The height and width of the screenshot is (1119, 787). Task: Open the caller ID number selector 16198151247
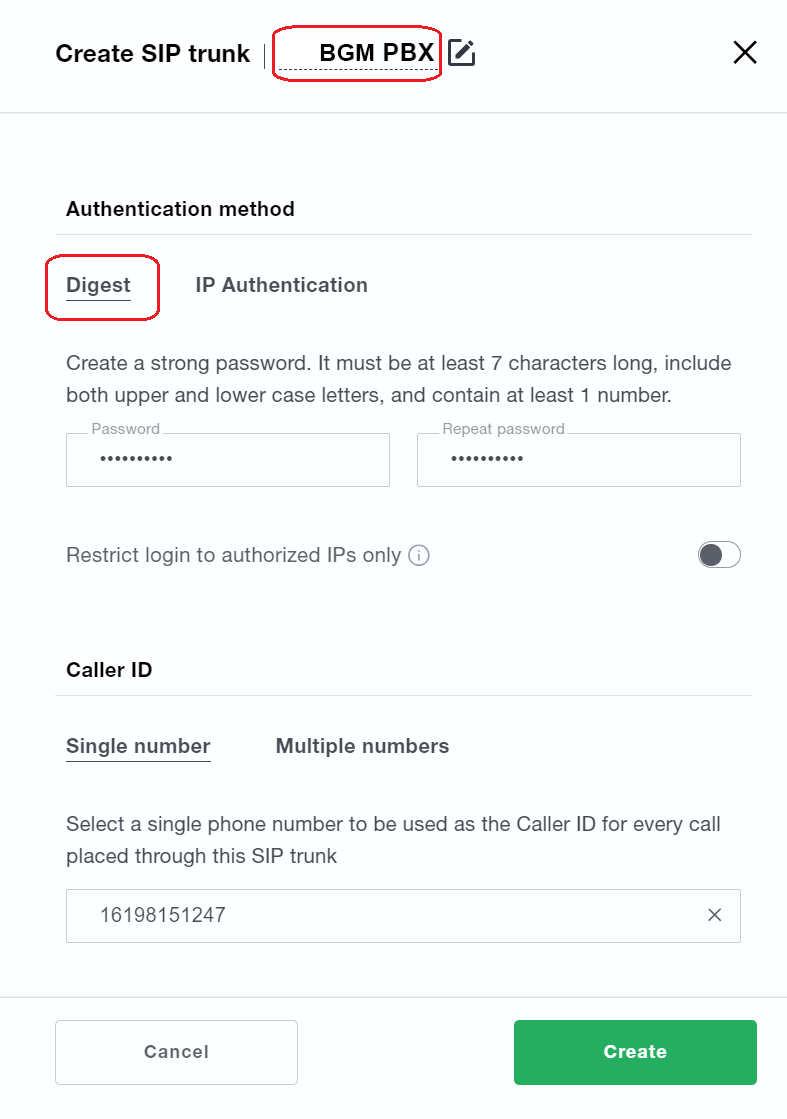point(380,915)
